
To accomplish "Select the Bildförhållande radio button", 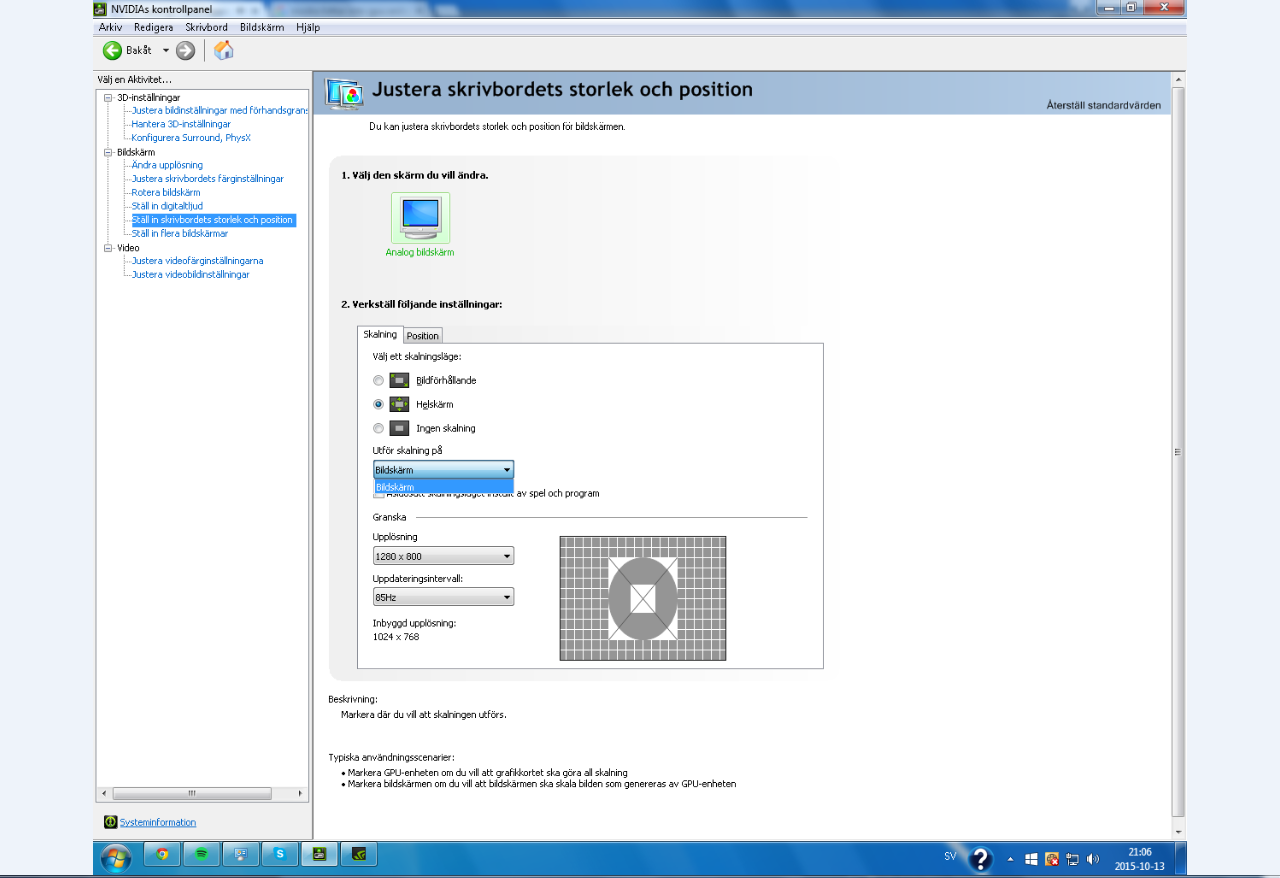I will point(378,380).
